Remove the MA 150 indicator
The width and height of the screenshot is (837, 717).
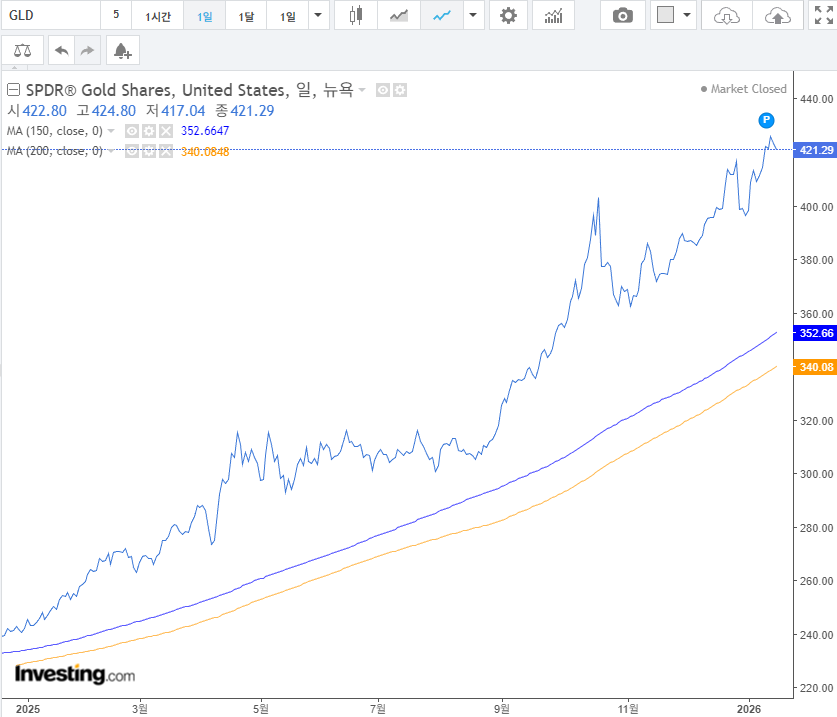pos(166,131)
